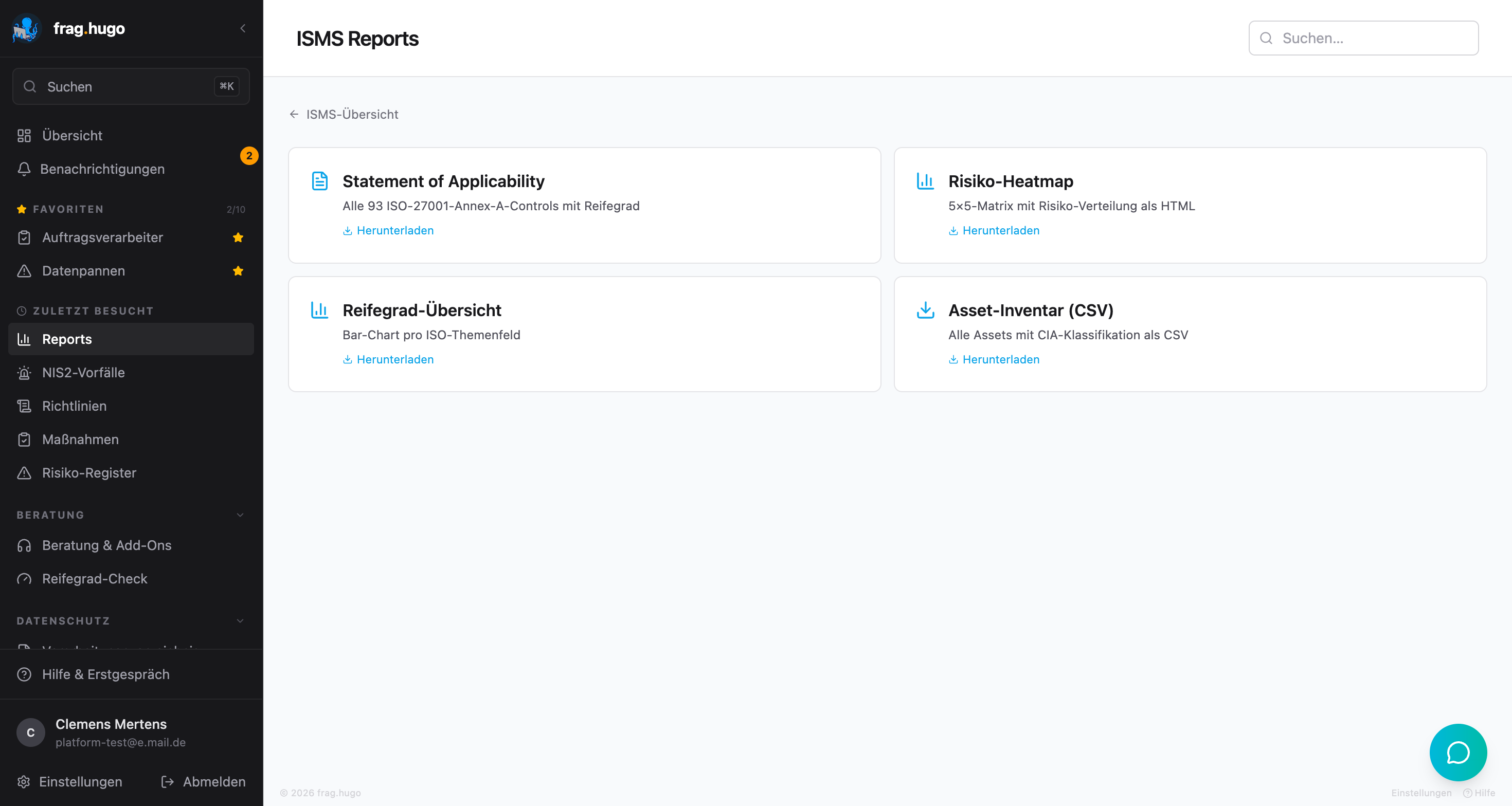Select Reports in the sidebar

(131, 339)
